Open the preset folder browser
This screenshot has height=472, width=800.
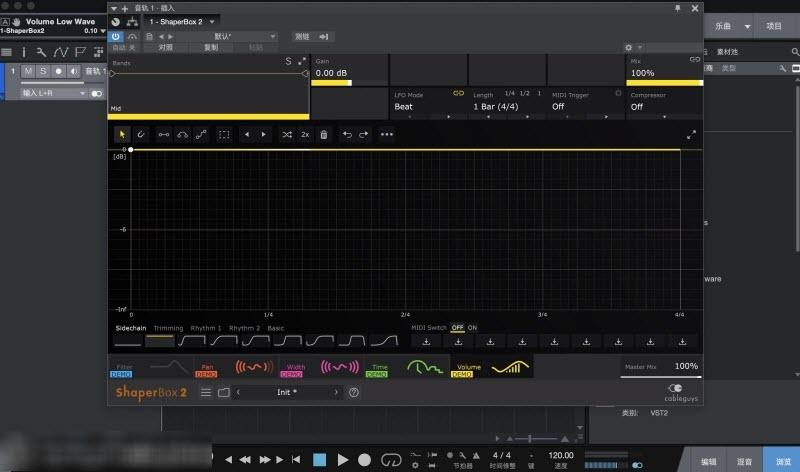223,392
